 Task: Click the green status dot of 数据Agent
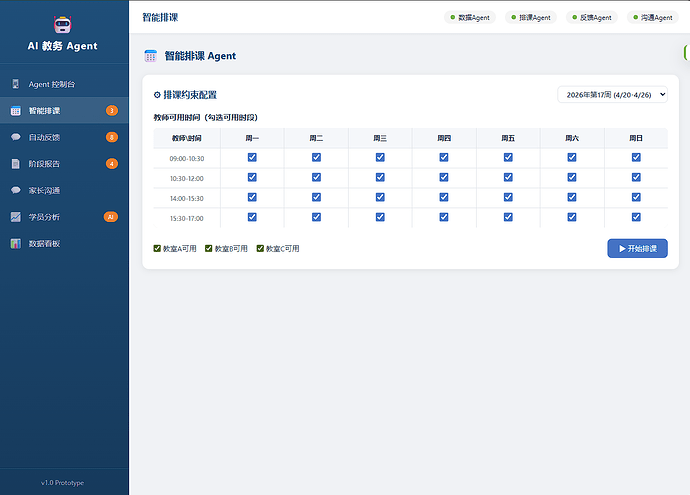coord(452,17)
